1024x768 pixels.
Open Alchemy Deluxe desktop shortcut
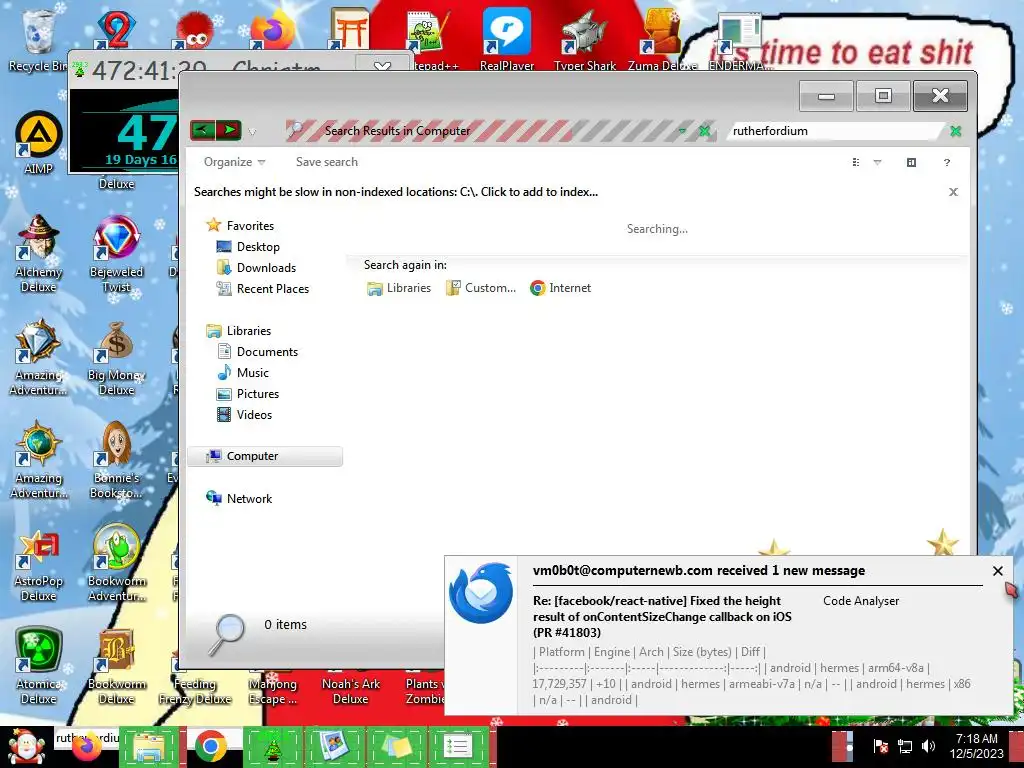(x=39, y=253)
